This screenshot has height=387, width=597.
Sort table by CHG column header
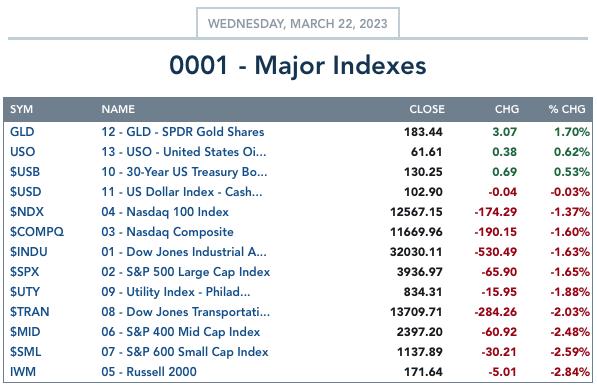[507, 109]
